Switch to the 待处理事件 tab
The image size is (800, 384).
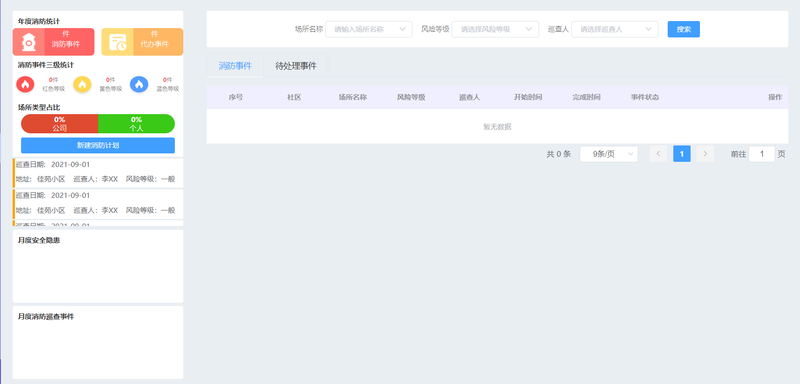[x=296, y=66]
